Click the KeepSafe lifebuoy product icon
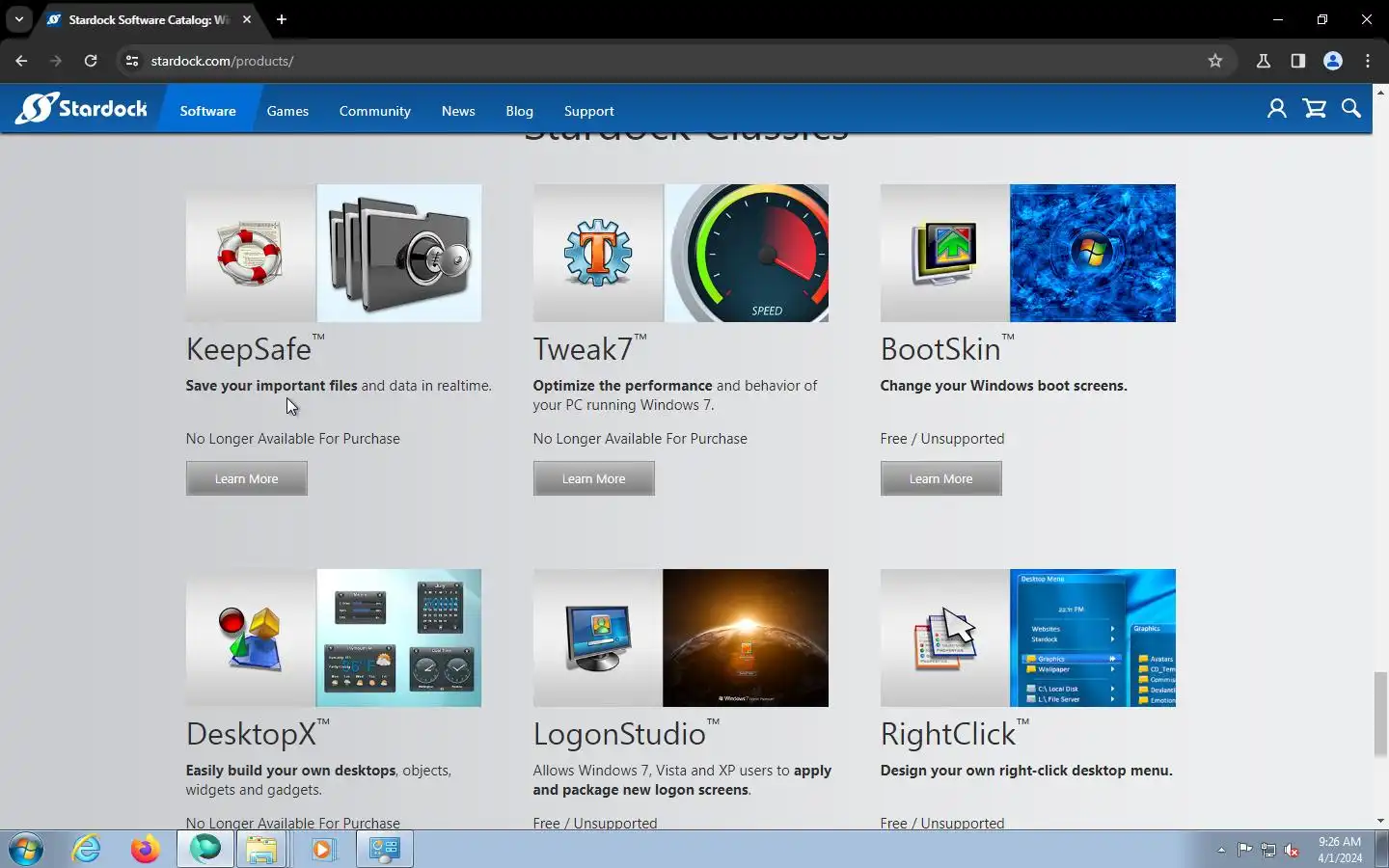Image resolution: width=1389 pixels, height=868 pixels. [251, 253]
